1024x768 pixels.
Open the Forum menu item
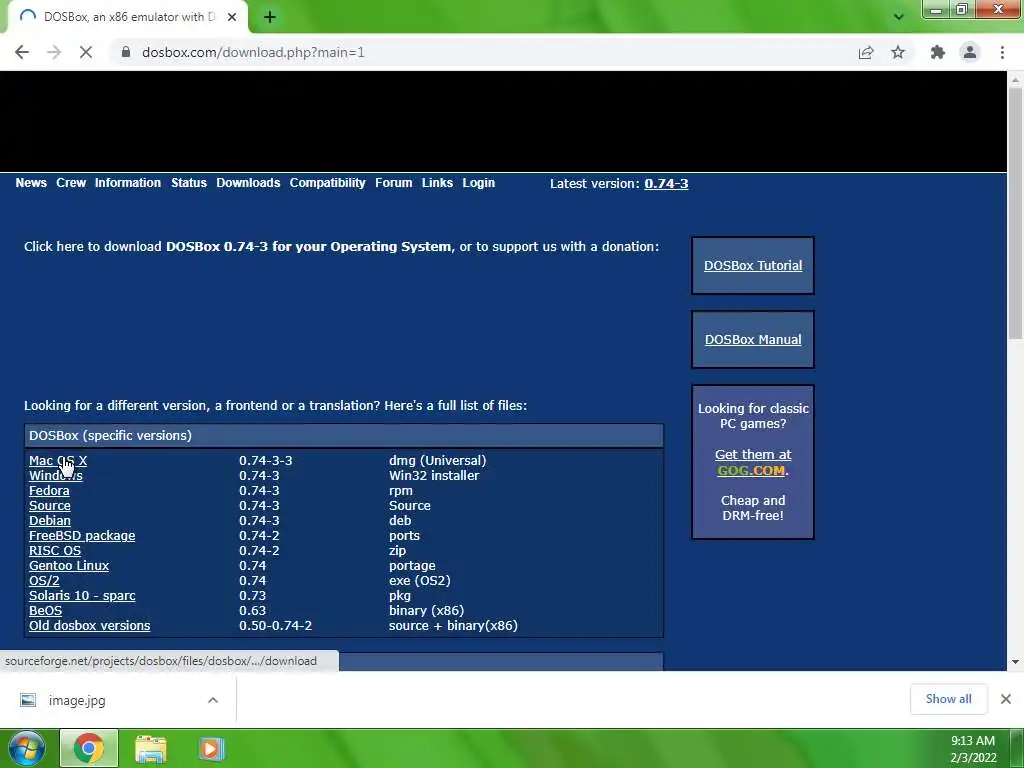pyautogui.click(x=394, y=183)
